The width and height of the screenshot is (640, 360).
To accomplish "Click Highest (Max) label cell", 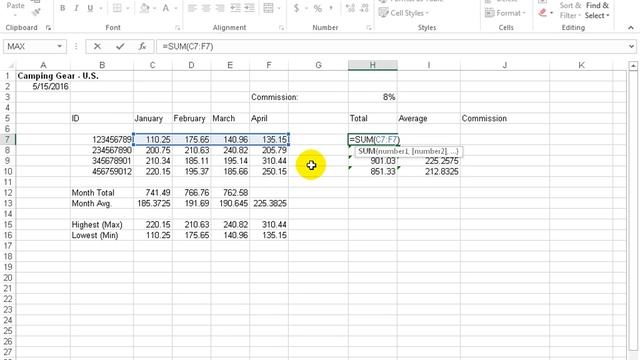I will [102, 224].
